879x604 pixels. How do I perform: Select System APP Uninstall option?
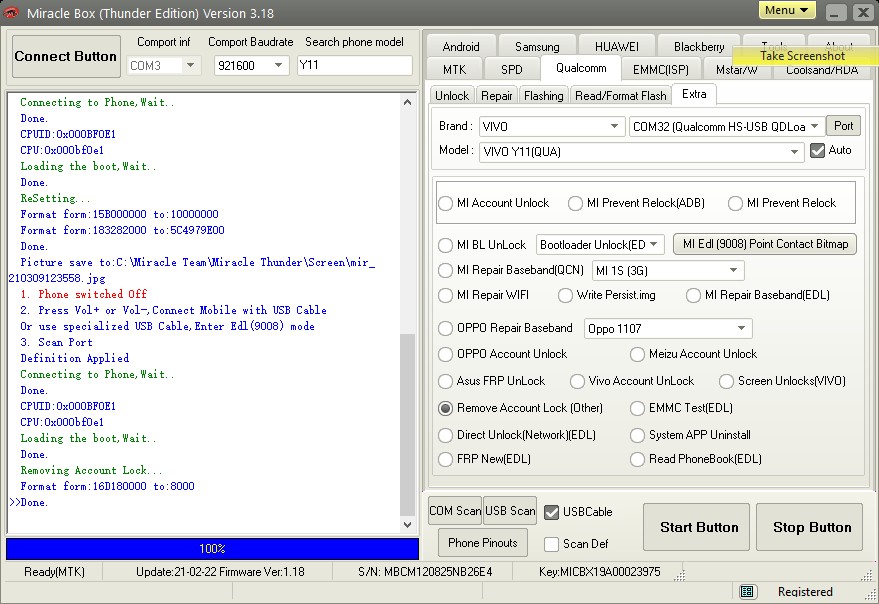coord(637,435)
